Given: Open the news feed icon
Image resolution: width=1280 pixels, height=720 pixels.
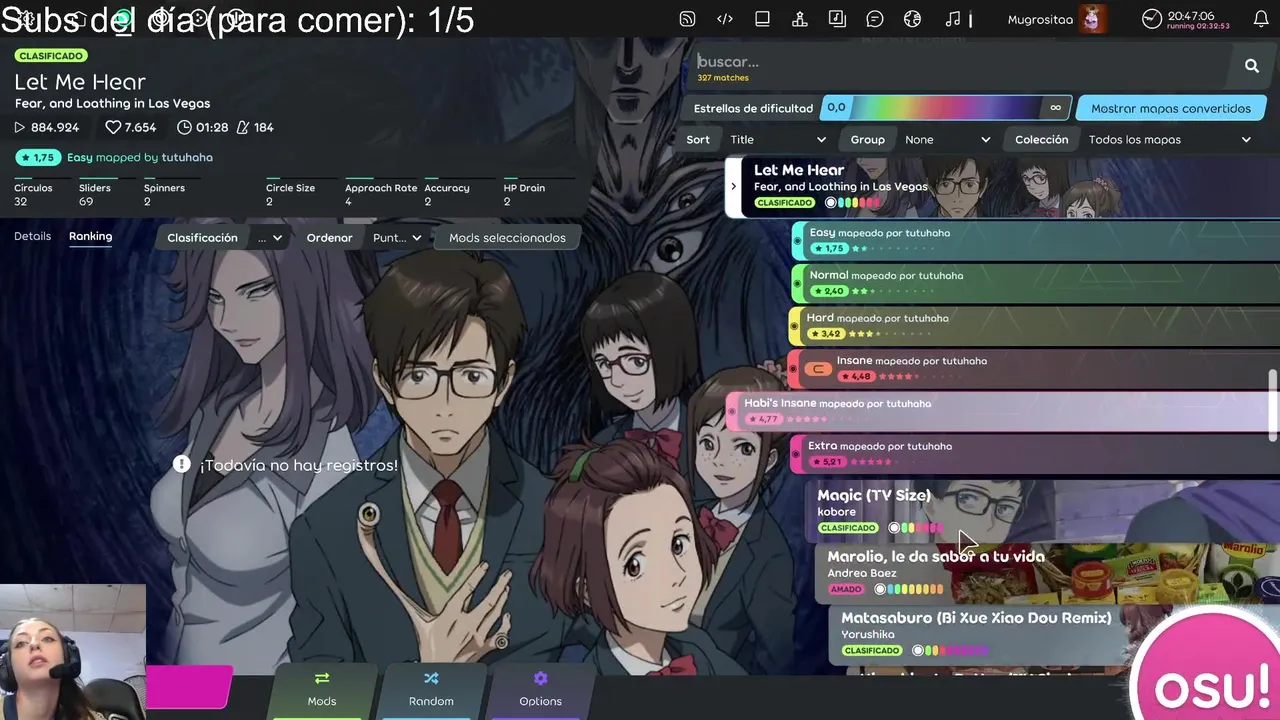Looking at the screenshot, I should tap(687, 19).
